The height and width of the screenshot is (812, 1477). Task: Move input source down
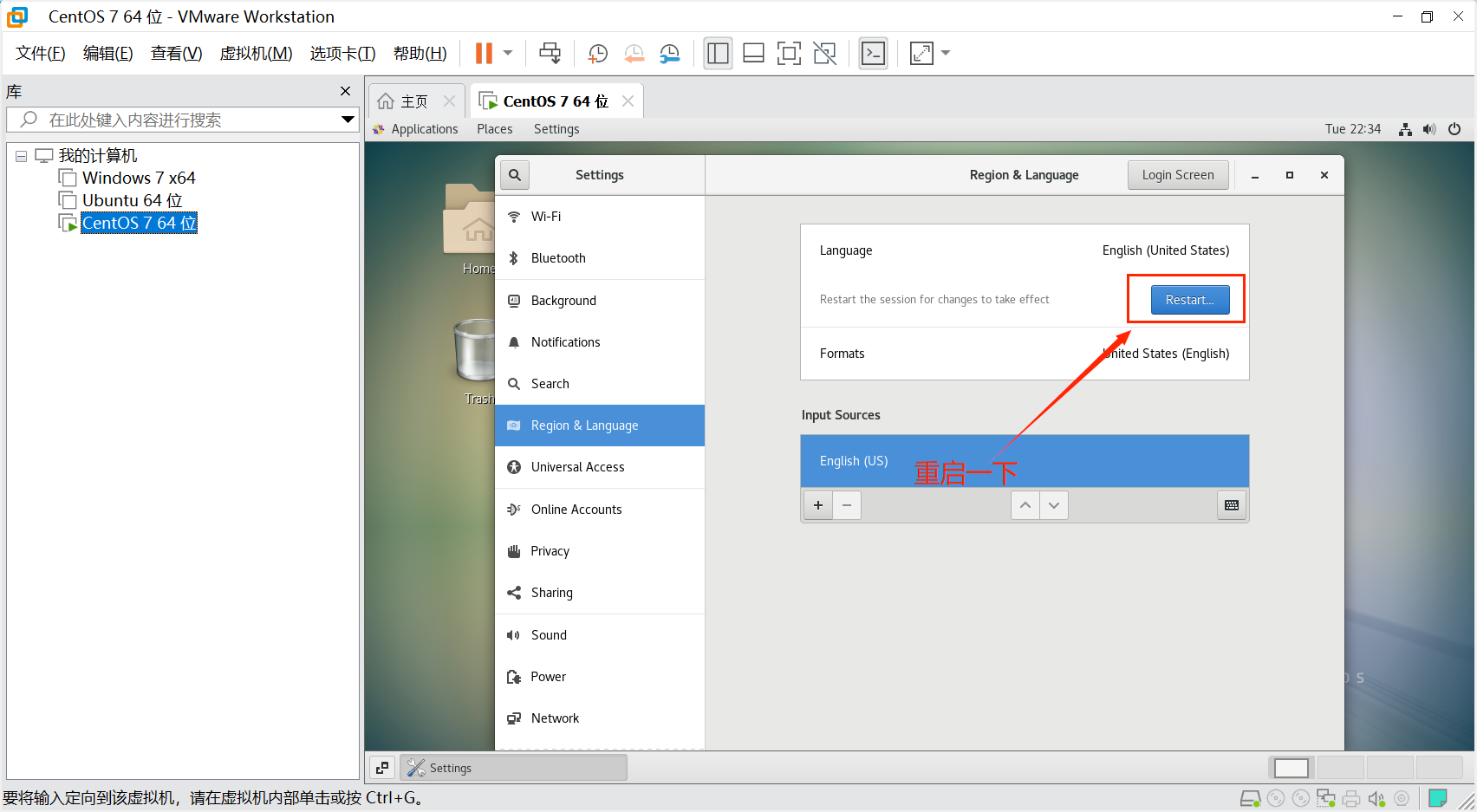click(1054, 505)
